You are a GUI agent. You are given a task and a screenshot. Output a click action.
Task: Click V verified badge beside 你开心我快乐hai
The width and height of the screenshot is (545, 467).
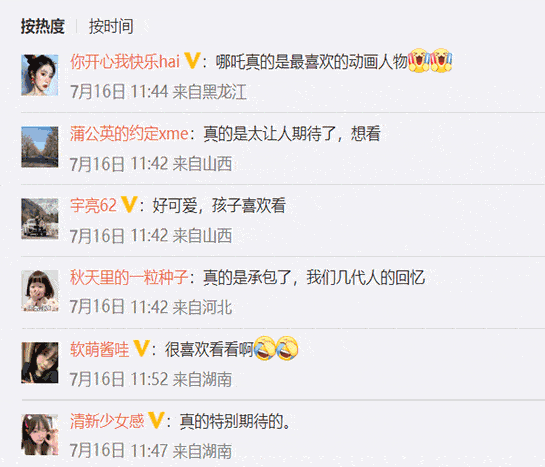(192, 60)
